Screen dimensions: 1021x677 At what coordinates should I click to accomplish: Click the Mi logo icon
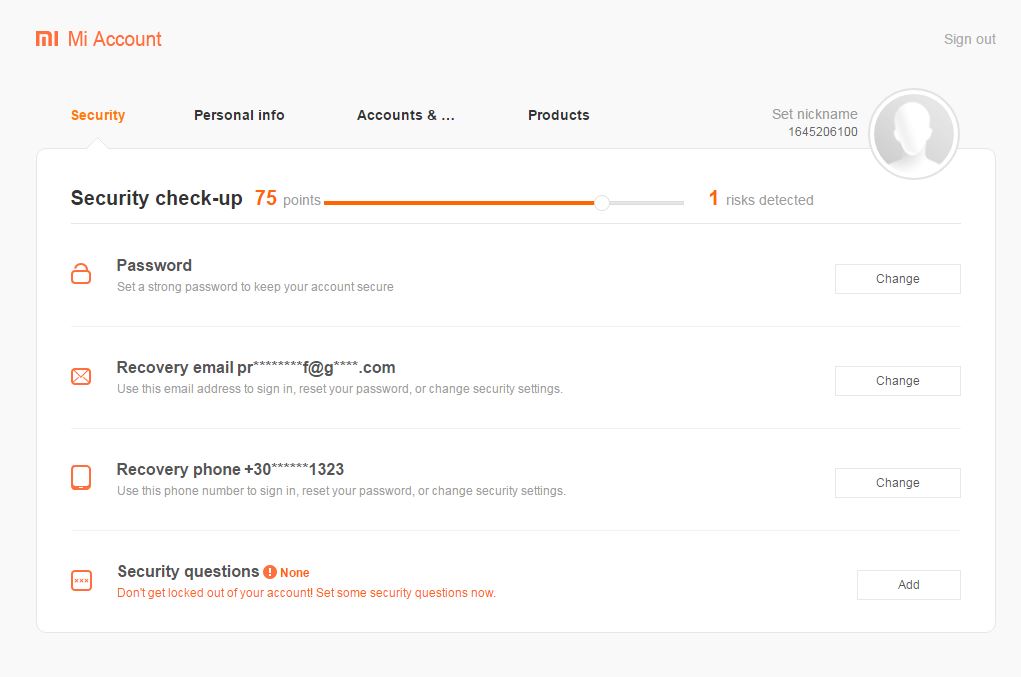point(47,39)
